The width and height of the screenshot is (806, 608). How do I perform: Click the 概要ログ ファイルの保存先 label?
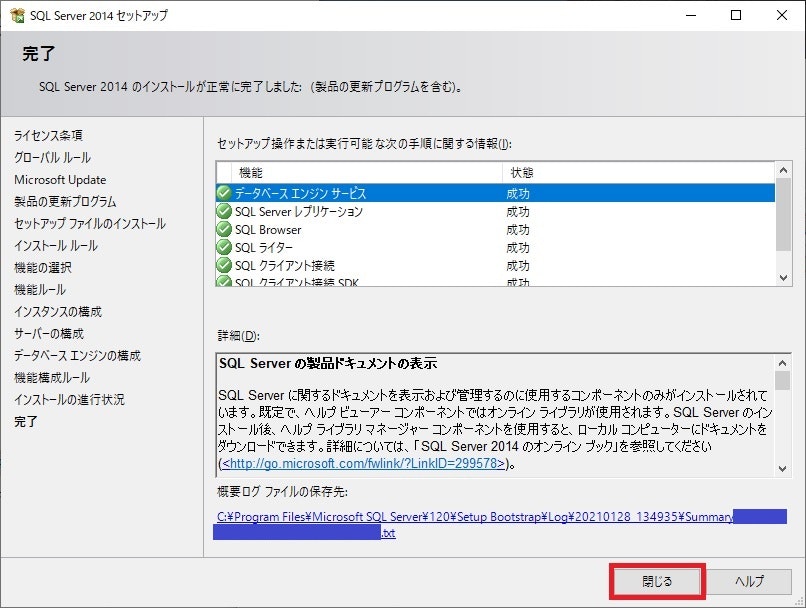click(282, 492)
